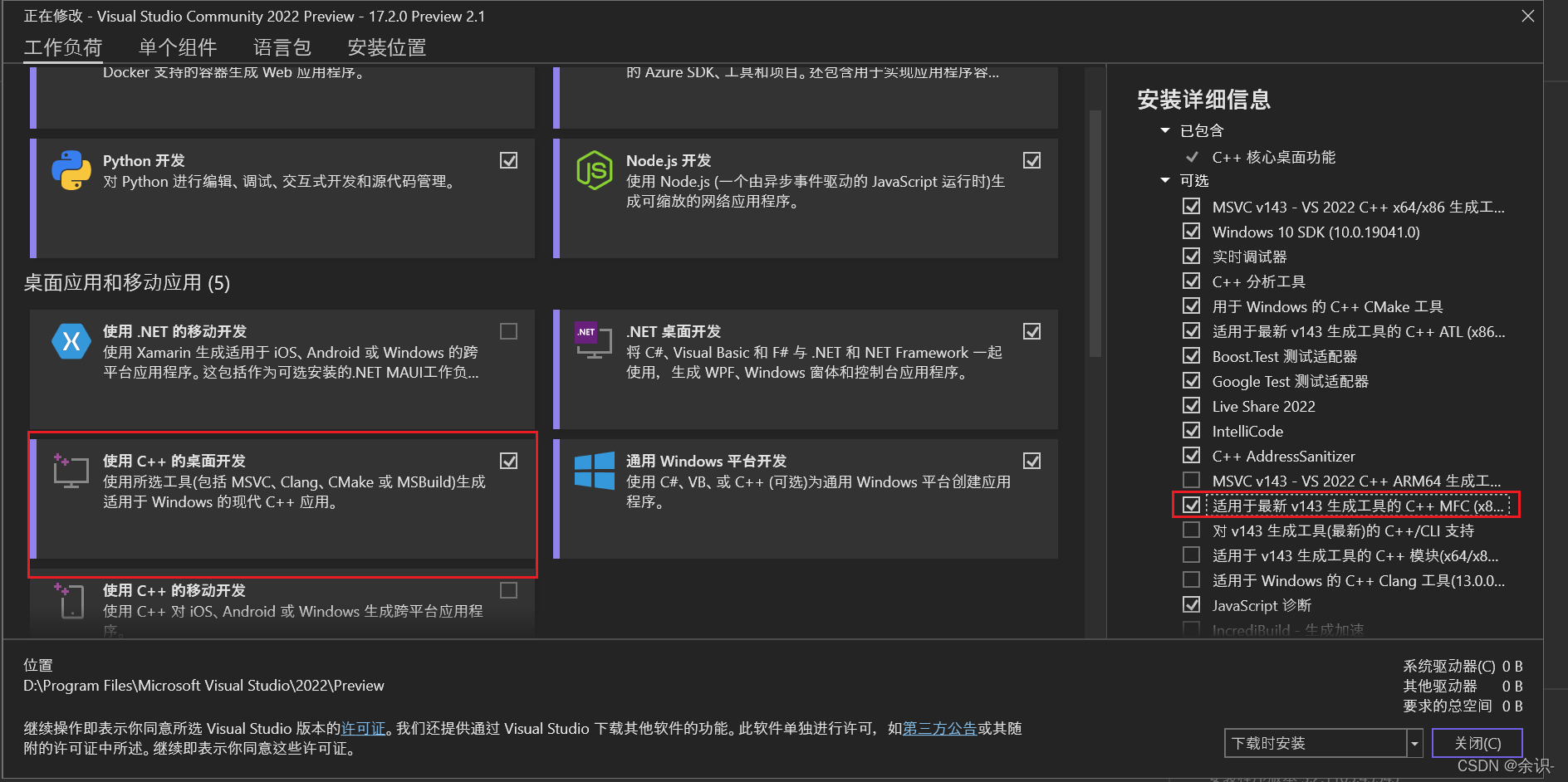Switch to the 语言包 tab

click(282, 47)
